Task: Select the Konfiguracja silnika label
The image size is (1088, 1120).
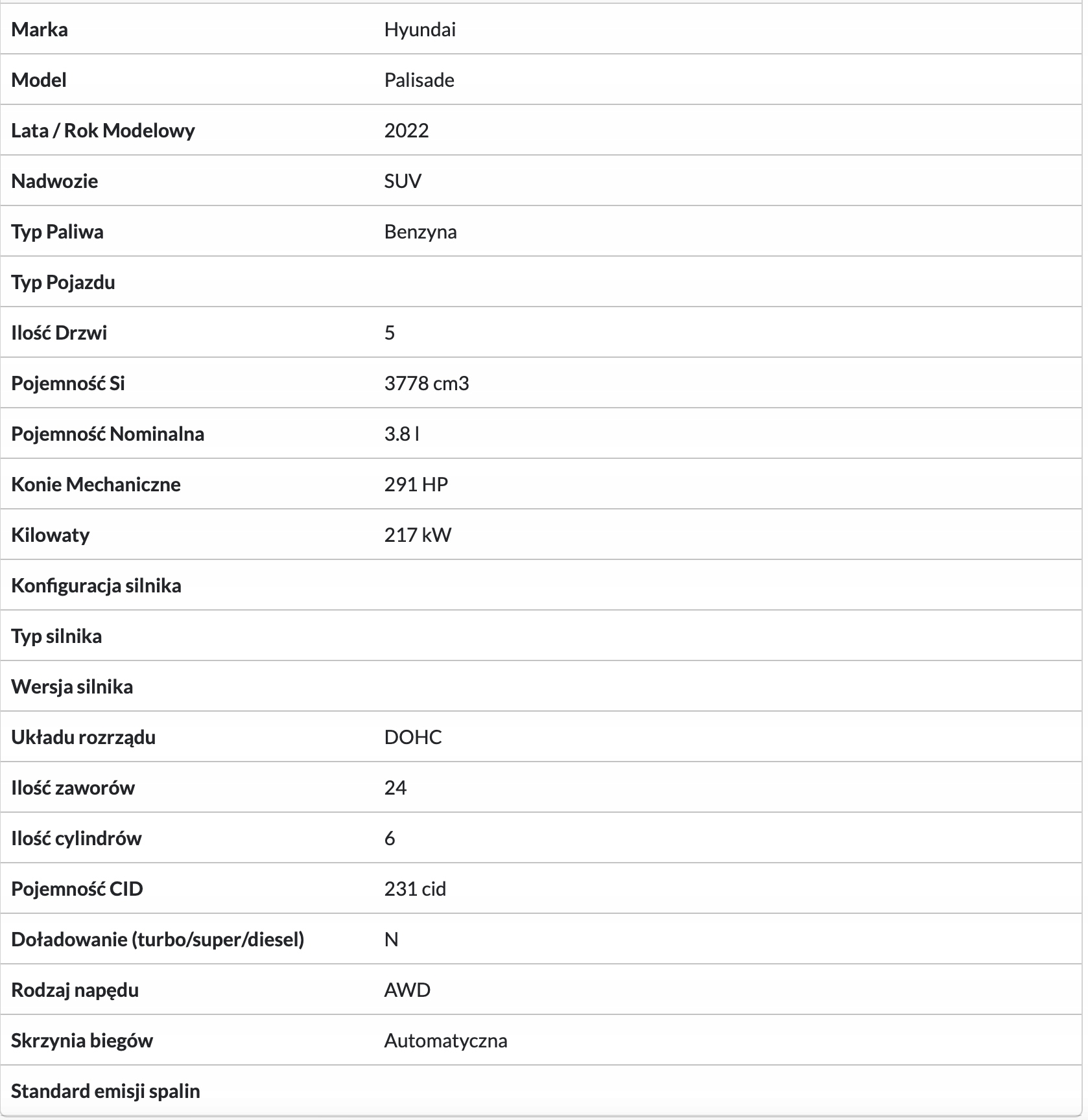Action: (96, 585)
